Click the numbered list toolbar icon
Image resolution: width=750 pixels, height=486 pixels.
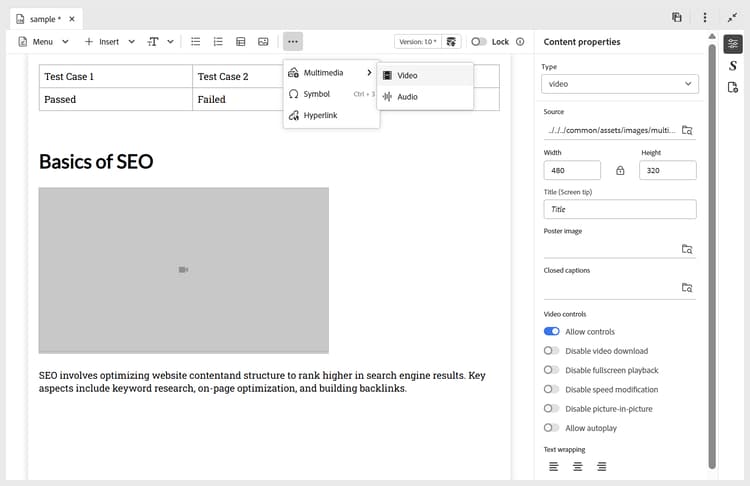point(218,42)
